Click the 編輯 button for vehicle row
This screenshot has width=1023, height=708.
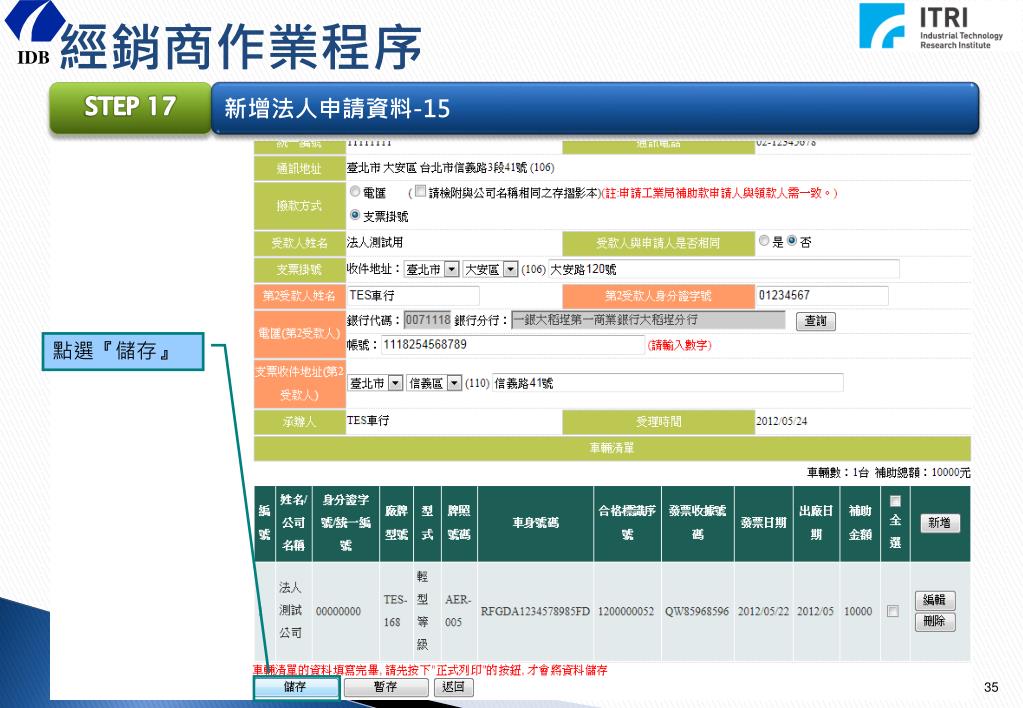click(x=934, y=600)
